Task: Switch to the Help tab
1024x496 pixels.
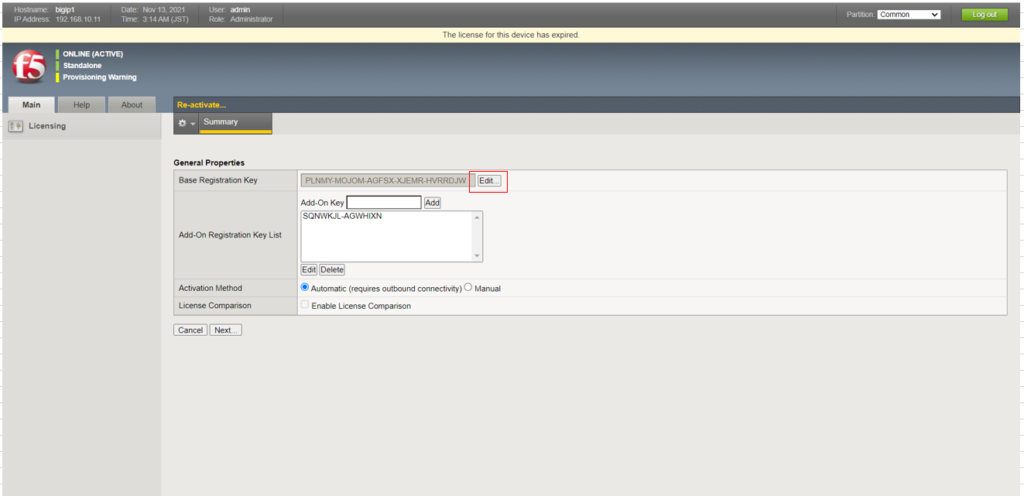Action: click(81, 104)
